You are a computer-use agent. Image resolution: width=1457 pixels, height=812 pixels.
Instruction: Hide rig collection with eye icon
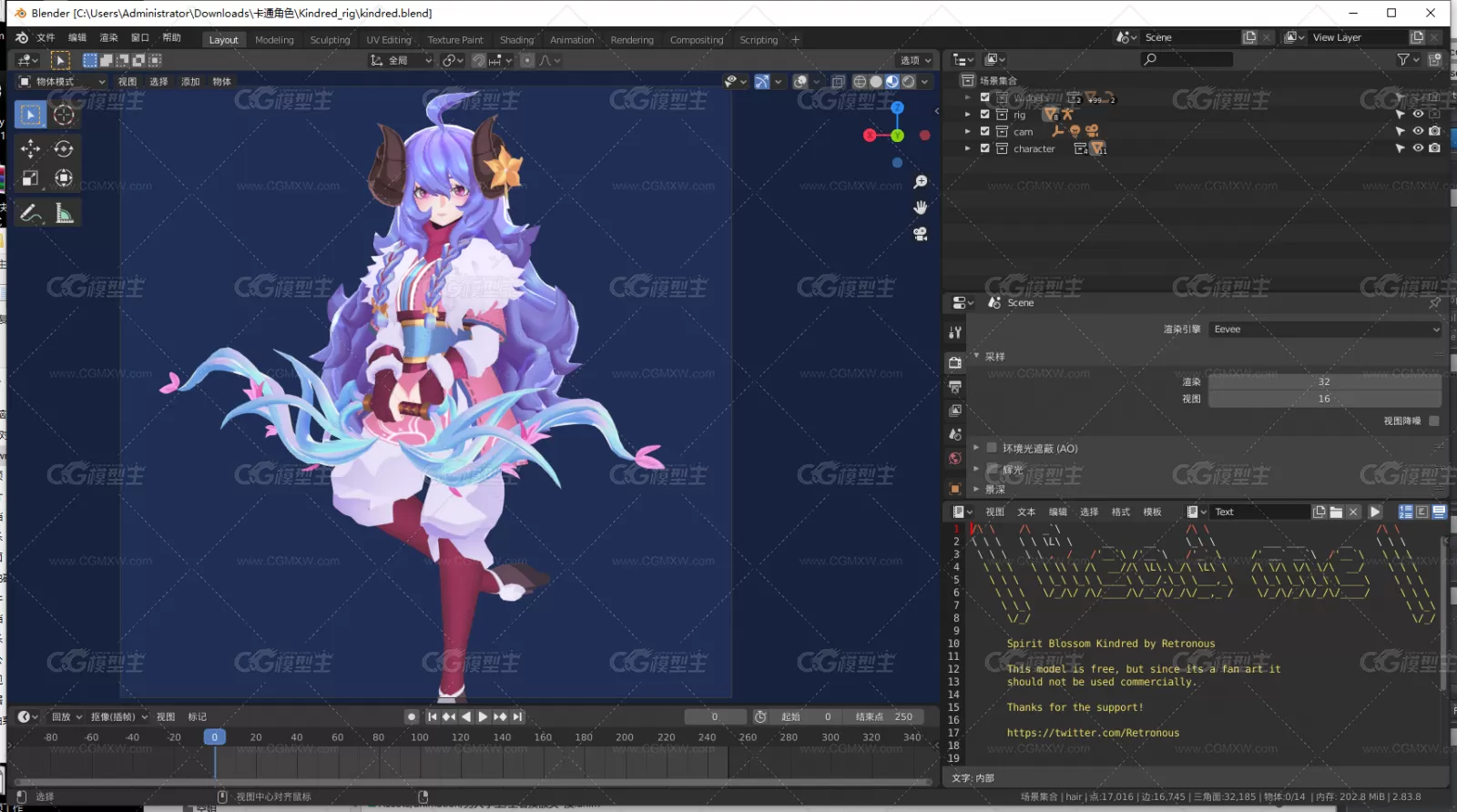point(1418,115)
